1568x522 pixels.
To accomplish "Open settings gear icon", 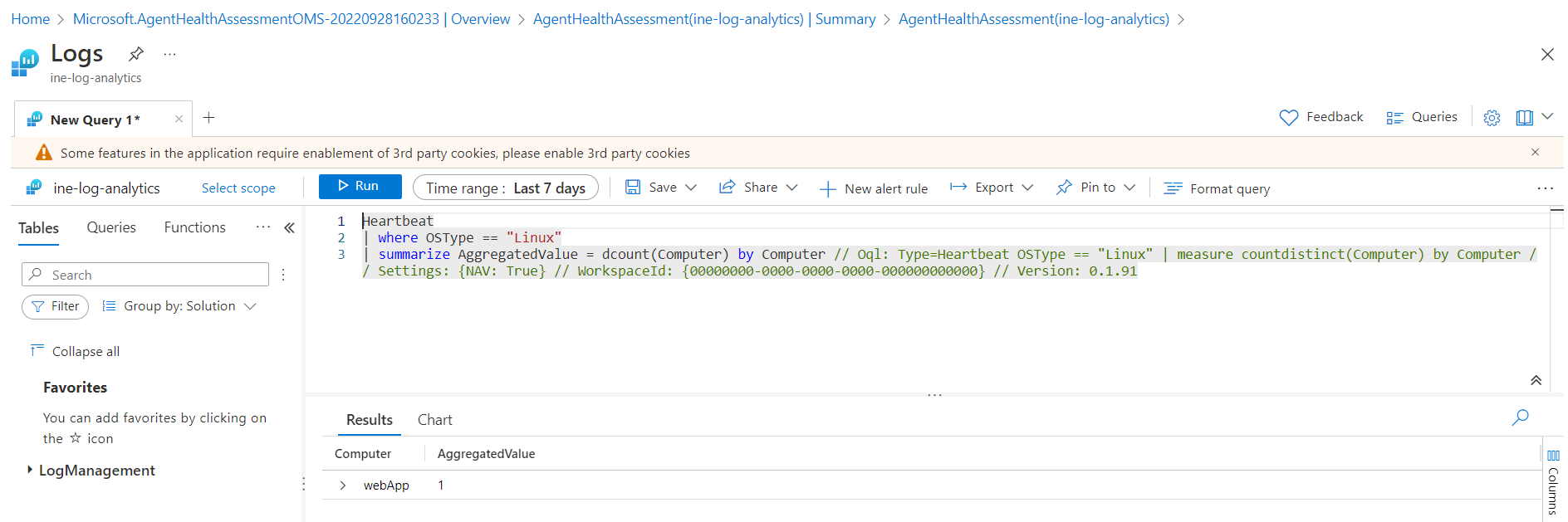I will (x=1492, y=118).
